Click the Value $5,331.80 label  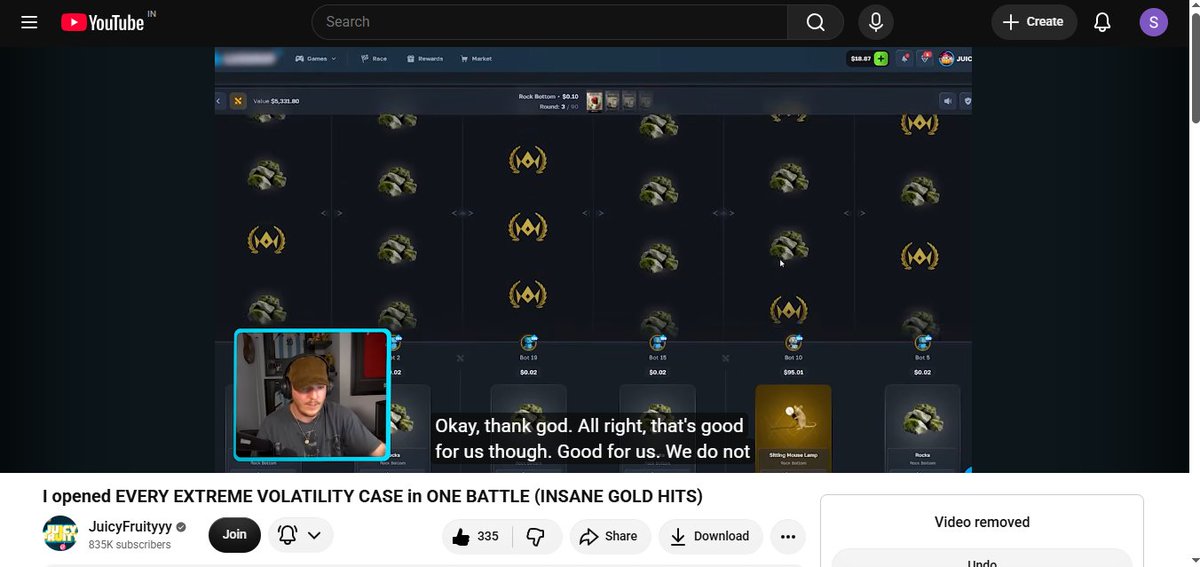(x=276, y=101)
